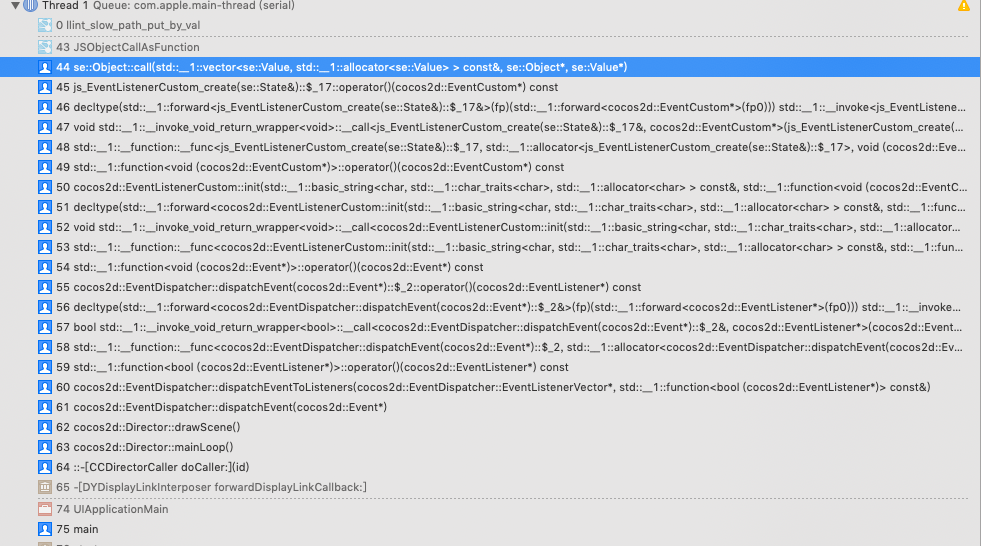Click the user-code icon of frame 55
Viewport: 987px width, 546px height.
(45, 288)
